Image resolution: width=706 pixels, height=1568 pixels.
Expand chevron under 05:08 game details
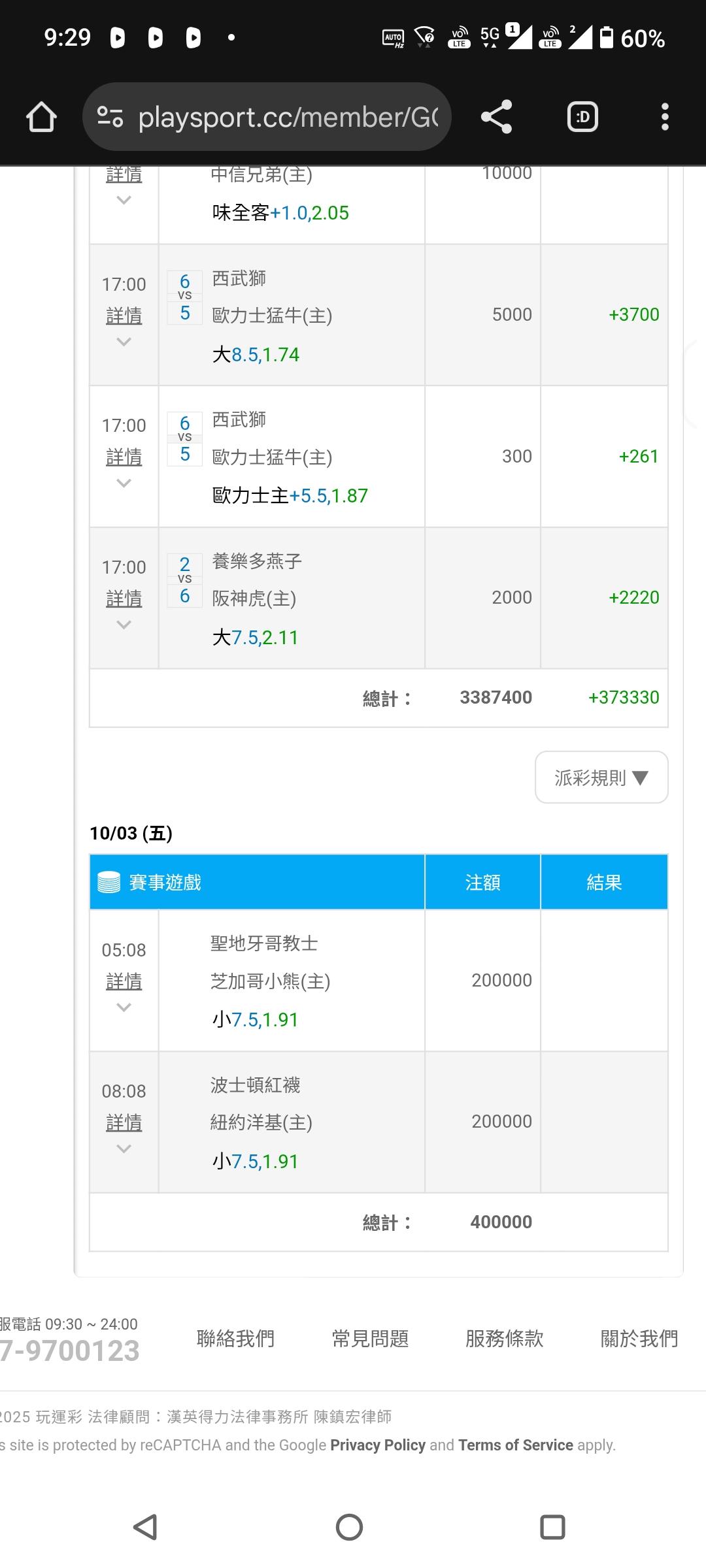[x=124, y=1007]
